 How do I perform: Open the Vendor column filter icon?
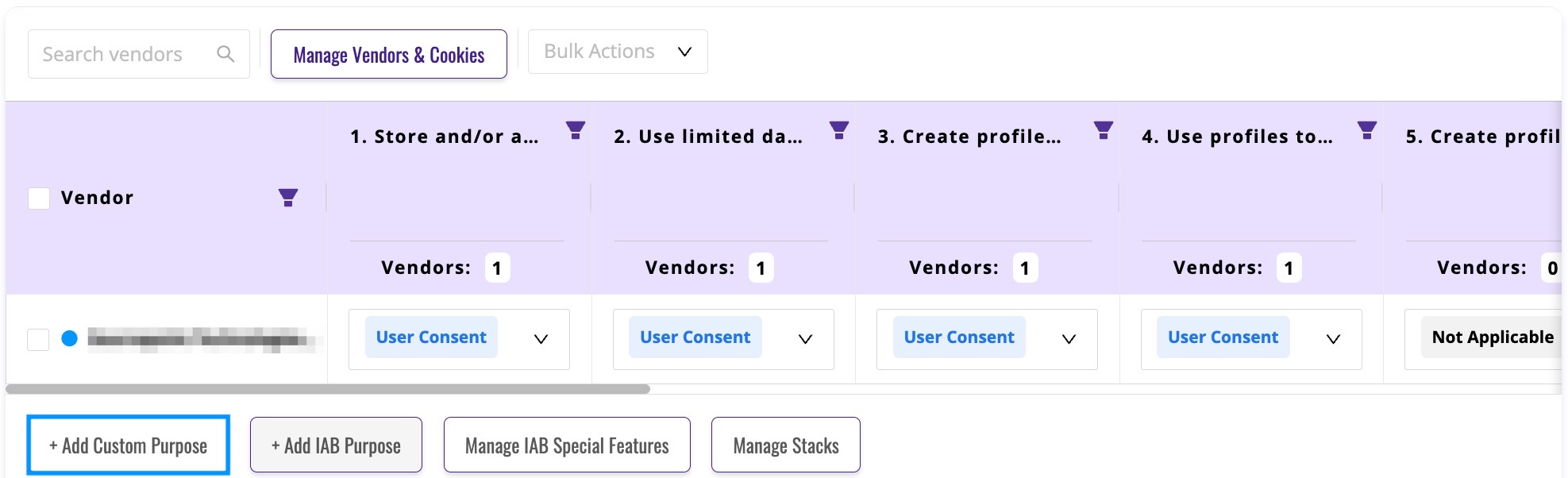[x=288, y=198]
